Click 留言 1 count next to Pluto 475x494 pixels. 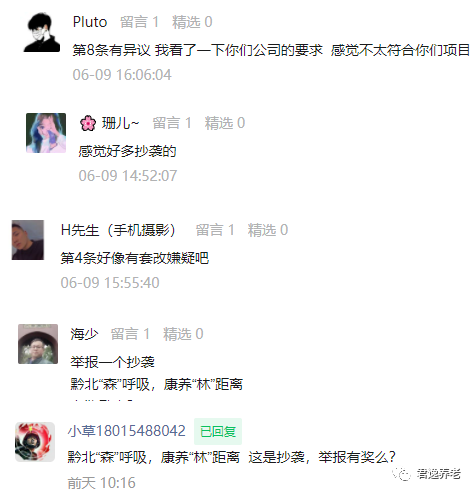point(139,22)
